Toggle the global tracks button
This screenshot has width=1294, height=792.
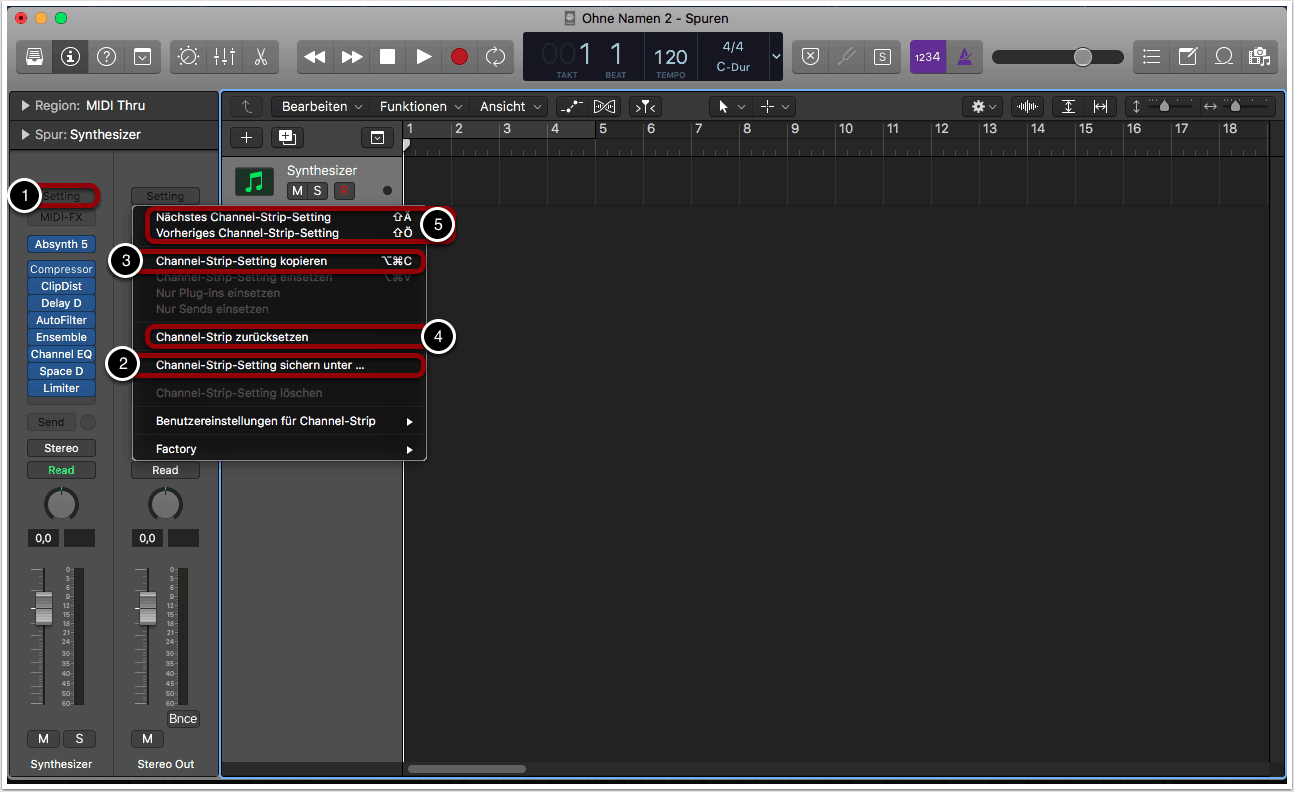pos(377,138)
